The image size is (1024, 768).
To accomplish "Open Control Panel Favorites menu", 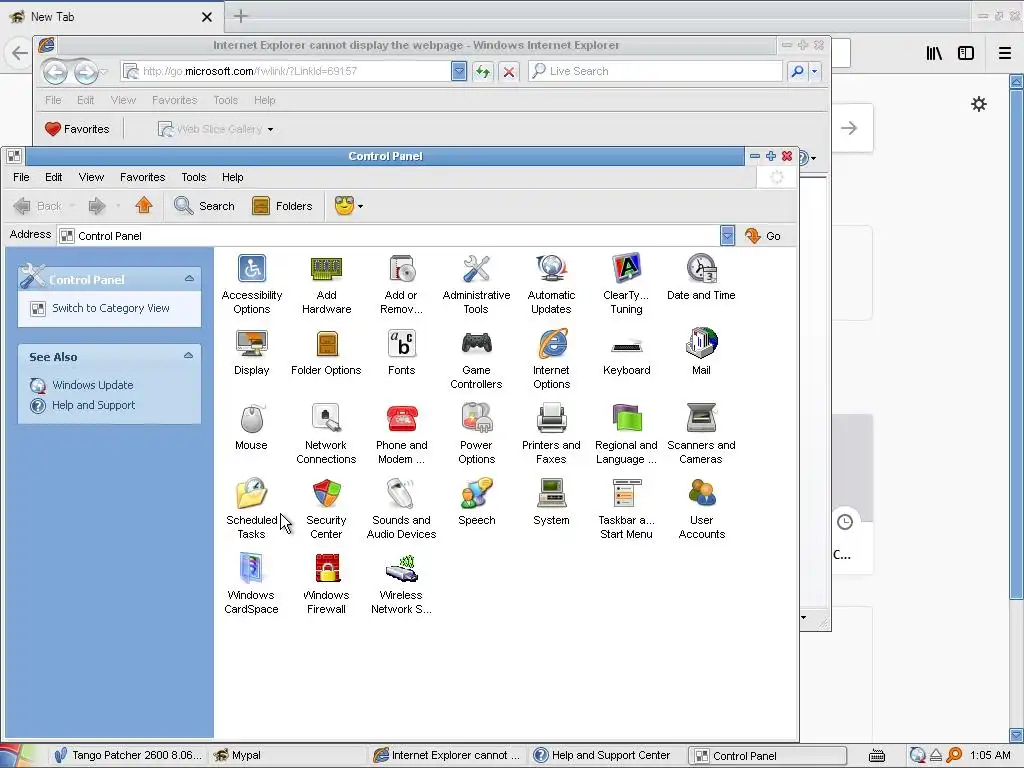I will pos(142,177).
